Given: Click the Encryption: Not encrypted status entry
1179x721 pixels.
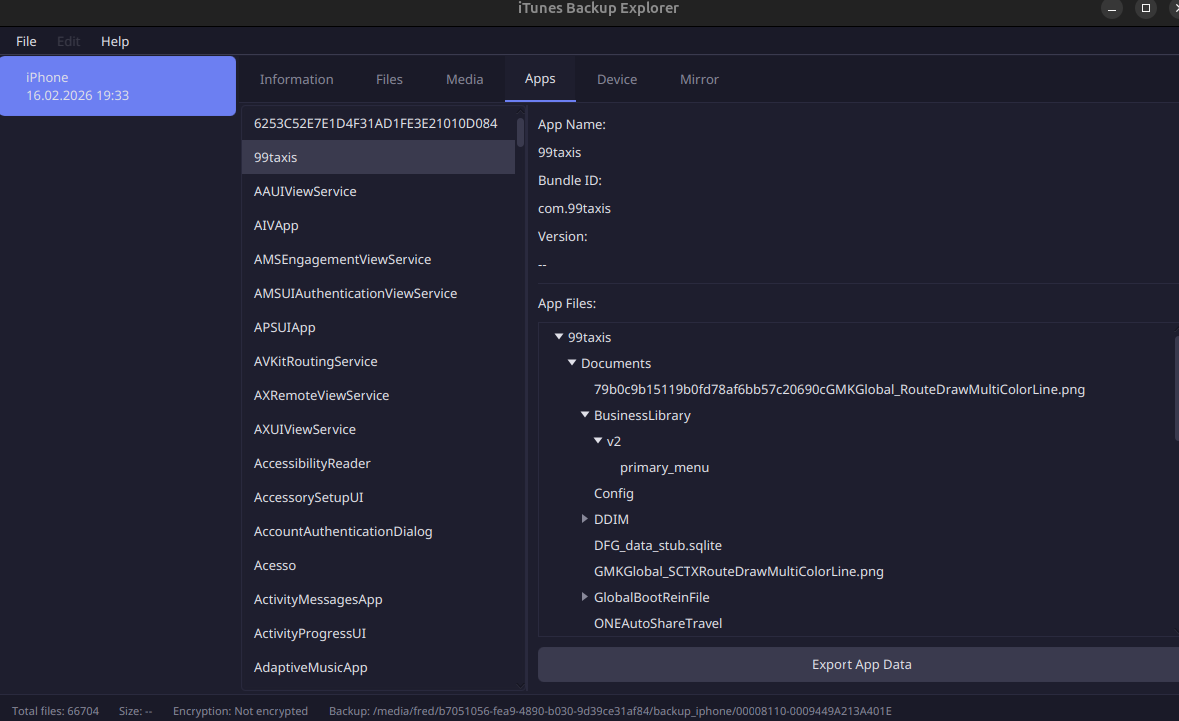Looking at the screenshot, I should pos(240,710).
